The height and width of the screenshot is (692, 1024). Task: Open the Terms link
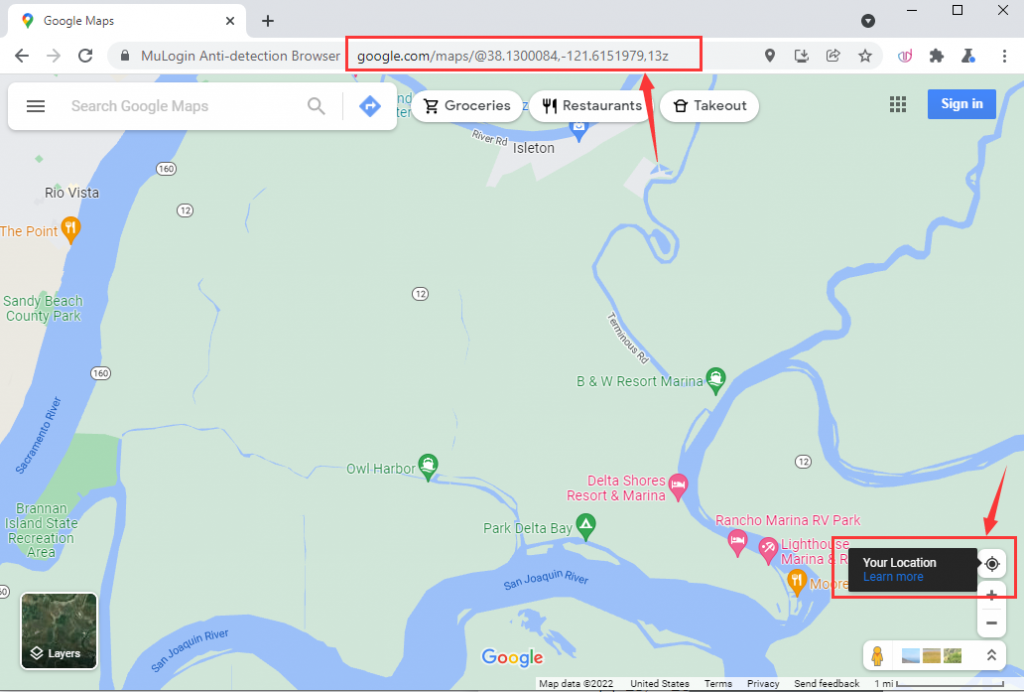(718, 684)
